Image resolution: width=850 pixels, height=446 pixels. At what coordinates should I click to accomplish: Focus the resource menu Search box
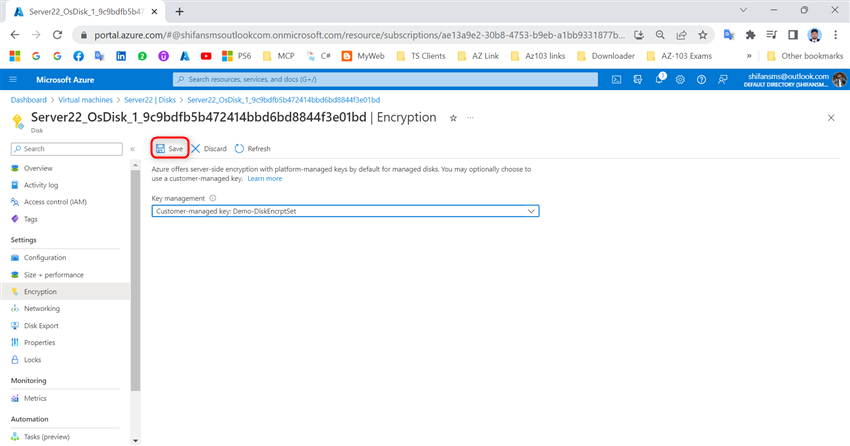[x=67, y=149]
